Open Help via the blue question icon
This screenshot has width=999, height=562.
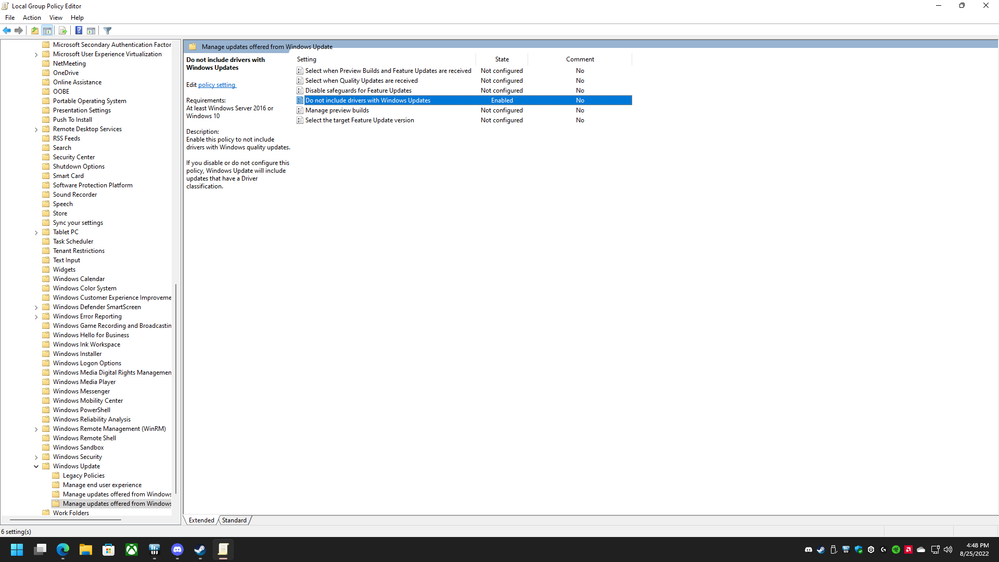pos(78,31)
